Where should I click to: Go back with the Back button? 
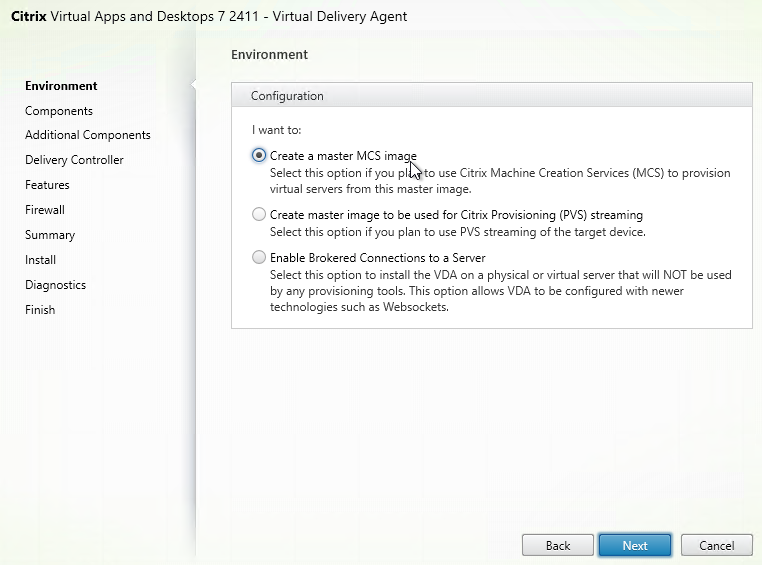(x=557, y=545)
